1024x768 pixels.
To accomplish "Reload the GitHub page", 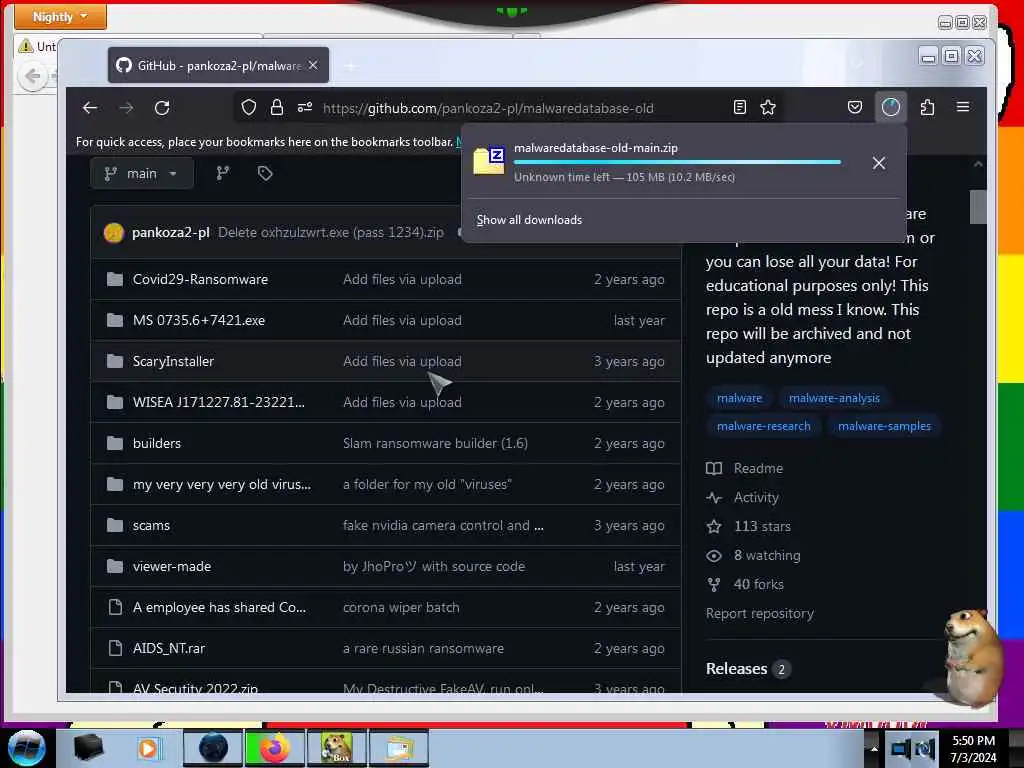I will 162,108.
